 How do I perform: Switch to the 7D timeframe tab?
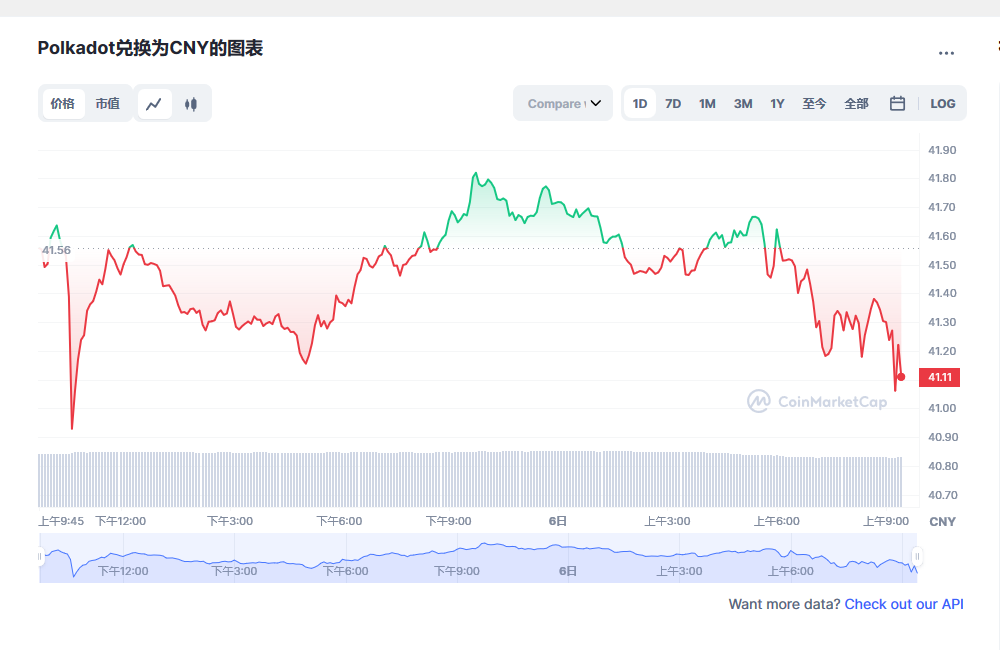(x=673, y=103)
